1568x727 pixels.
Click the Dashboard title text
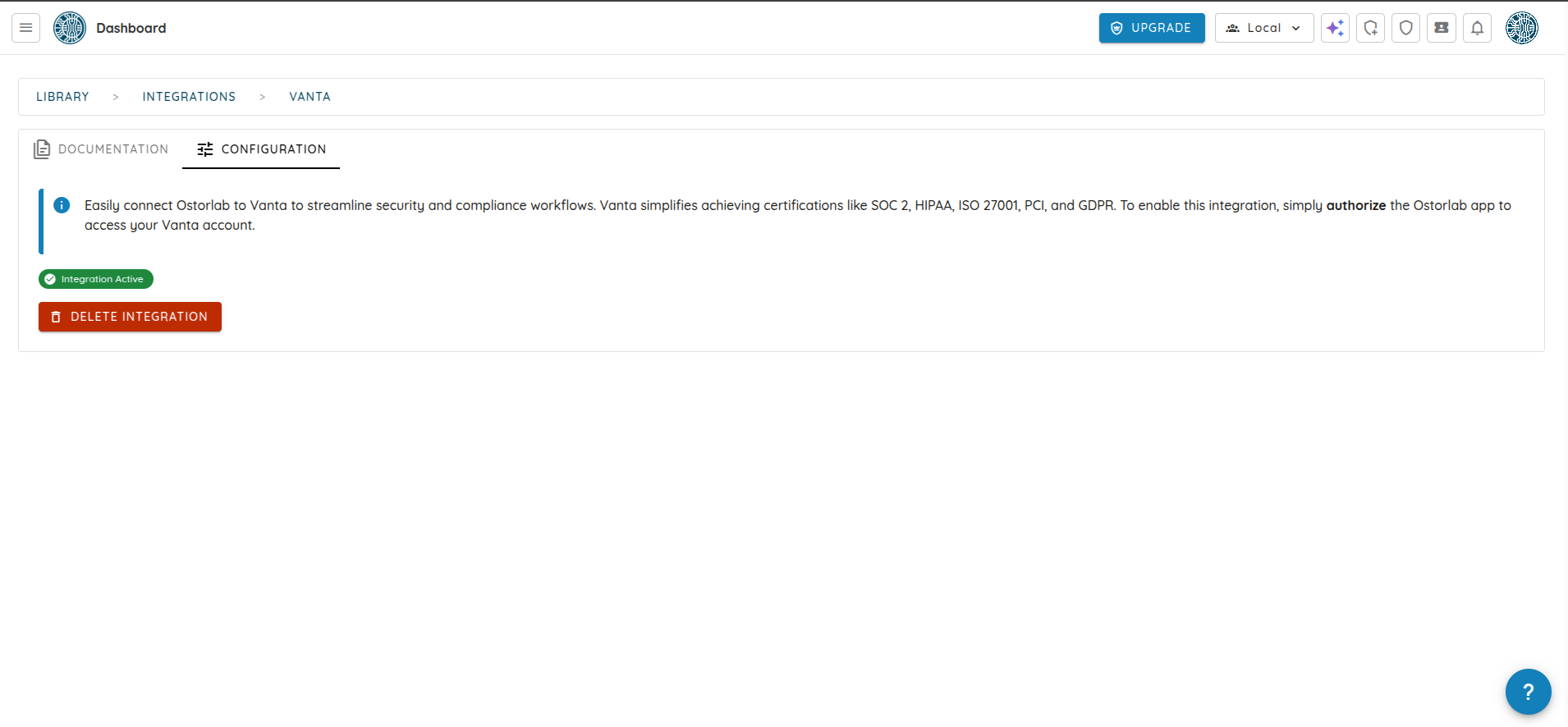(x=131, y=28)
